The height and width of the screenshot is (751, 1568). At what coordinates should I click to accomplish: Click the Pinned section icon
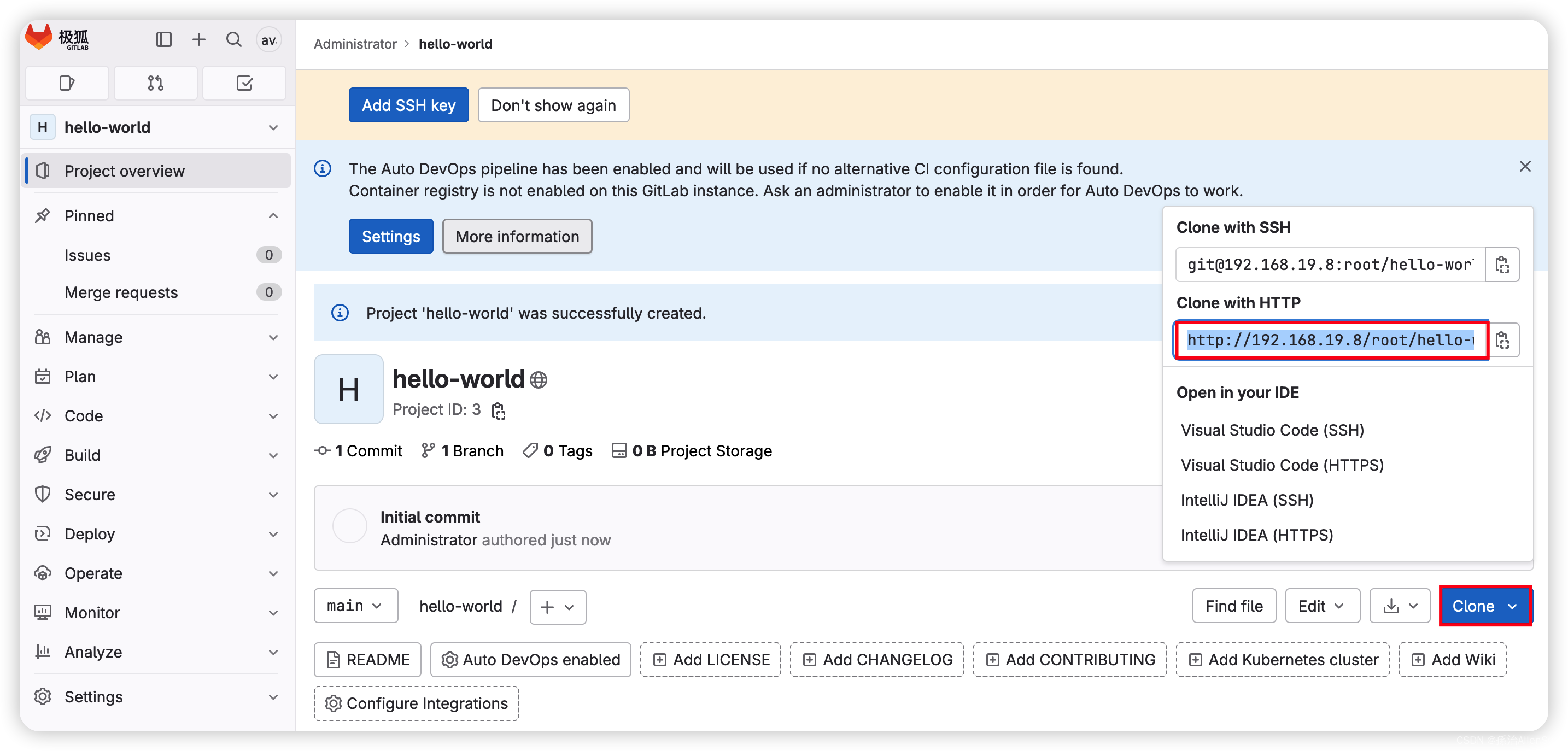point(41,215)
